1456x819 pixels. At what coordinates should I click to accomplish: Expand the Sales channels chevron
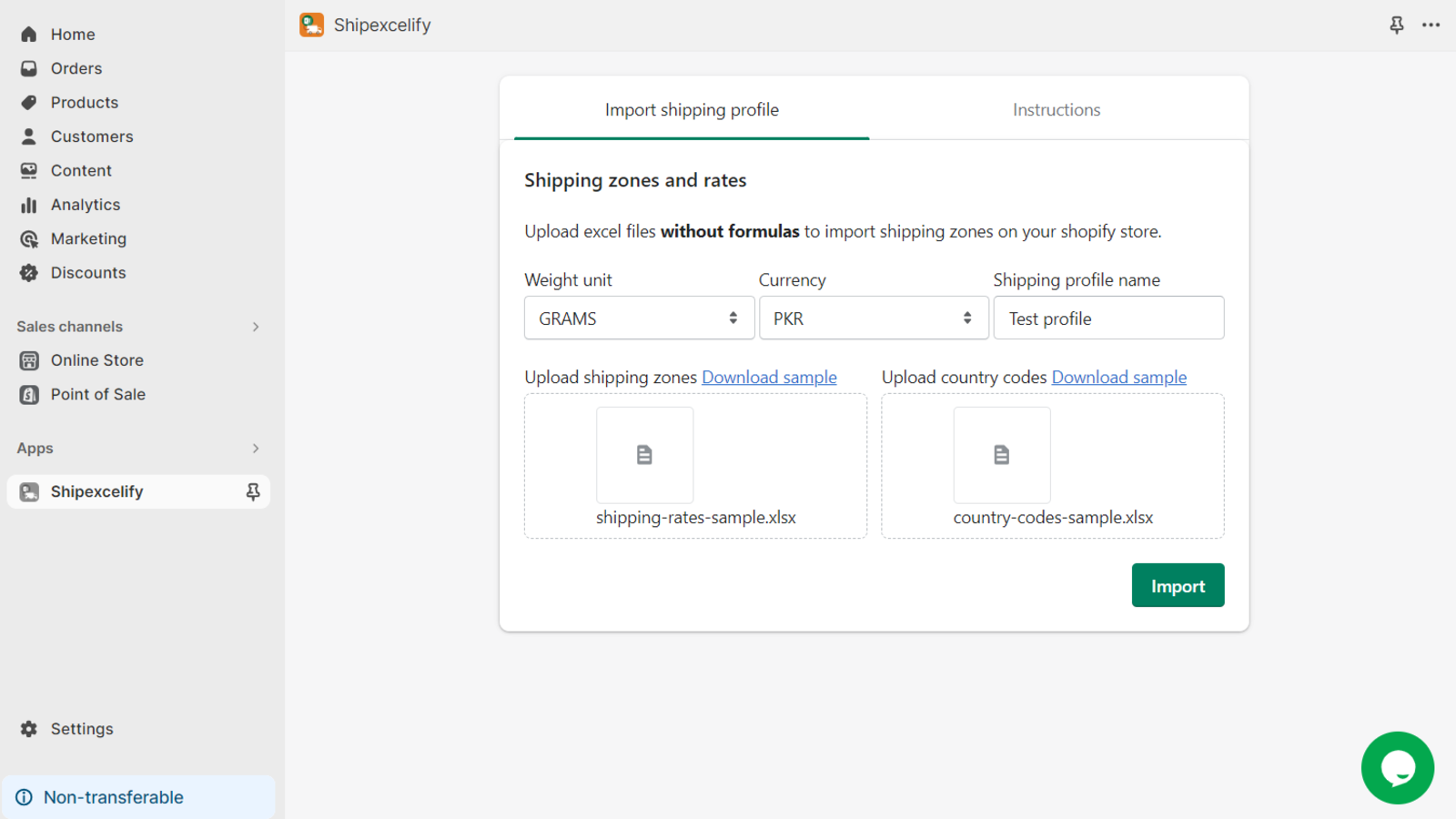(256, 327)
